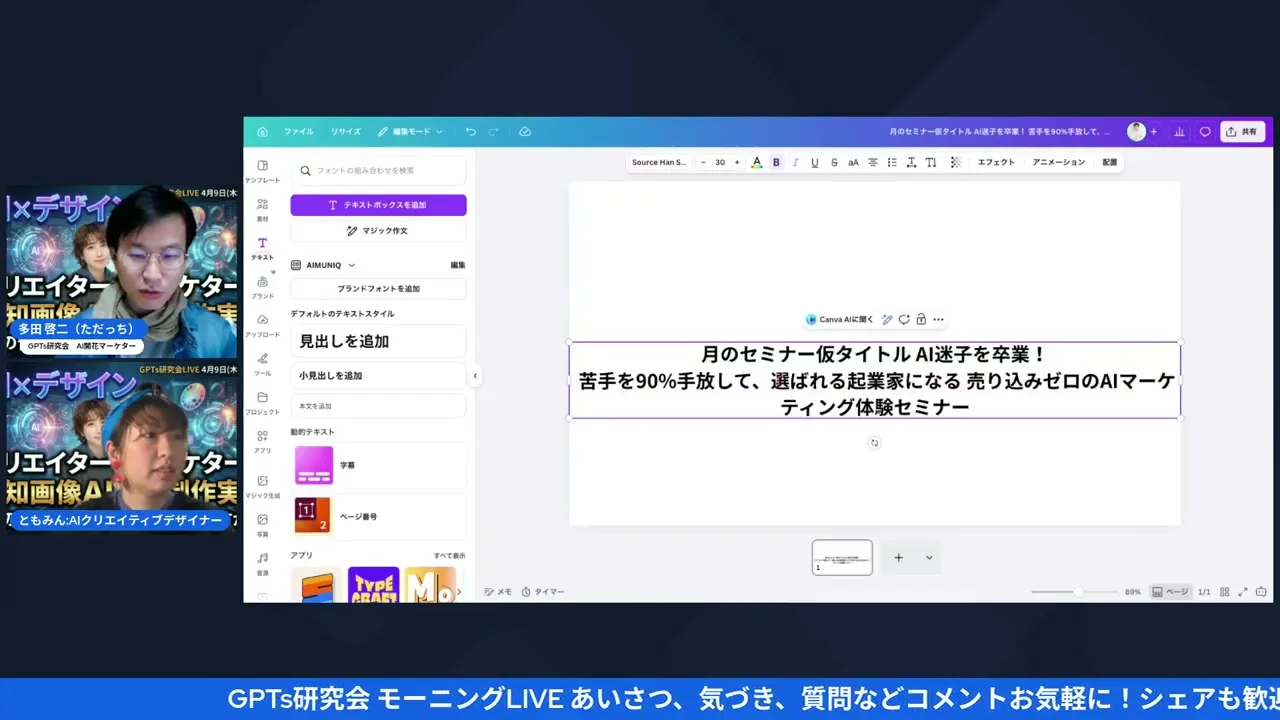Open the Source Han font selector

tap(659, 162)
